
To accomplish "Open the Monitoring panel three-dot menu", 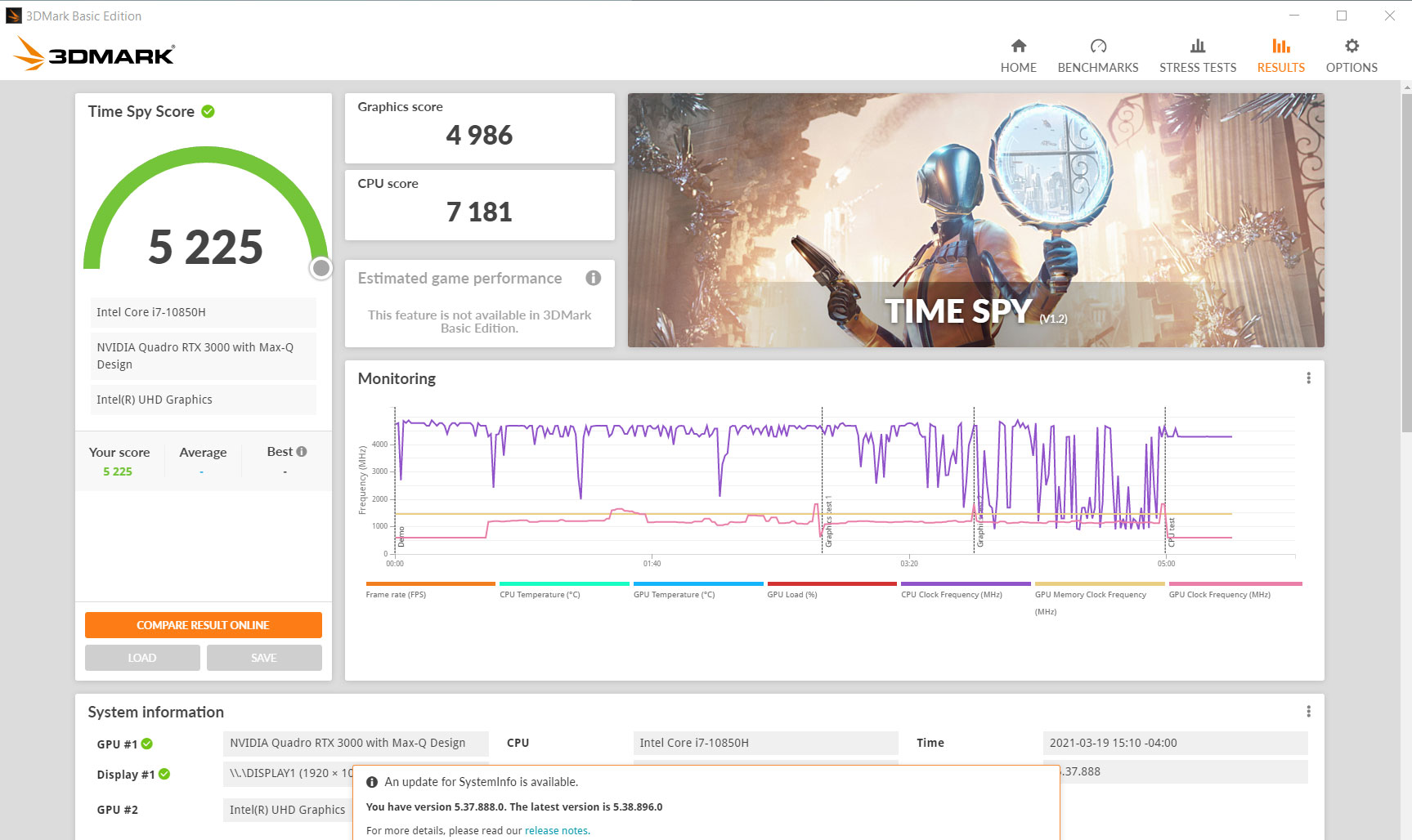I will point(1308,378).
